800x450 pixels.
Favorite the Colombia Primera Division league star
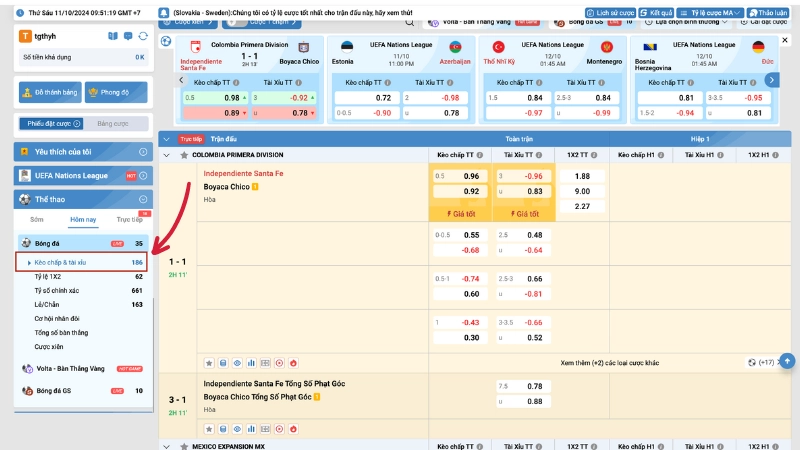183,156
